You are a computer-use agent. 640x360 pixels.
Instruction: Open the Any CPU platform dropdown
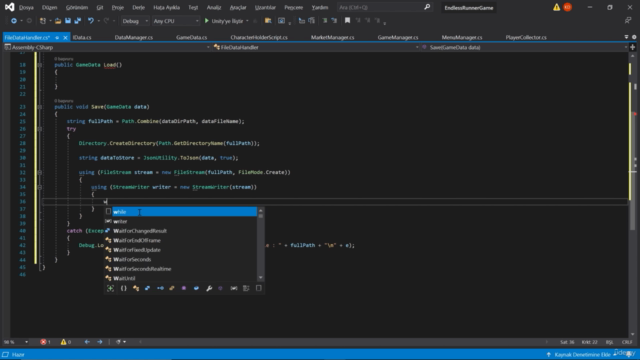(176, 21)
